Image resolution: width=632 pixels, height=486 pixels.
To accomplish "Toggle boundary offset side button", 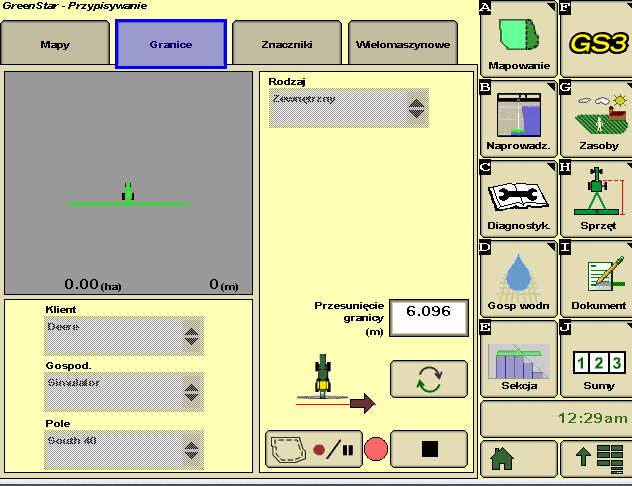I will [428, 380].
